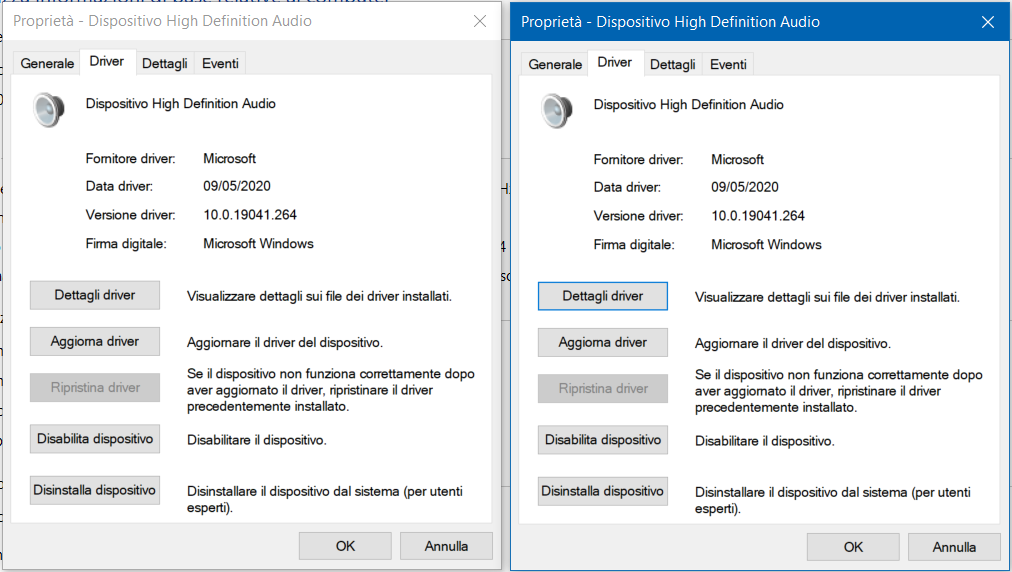The image size is (1012, 572).
Task: Click speaker icon in left properties window
Action: [x=49, y=110]
